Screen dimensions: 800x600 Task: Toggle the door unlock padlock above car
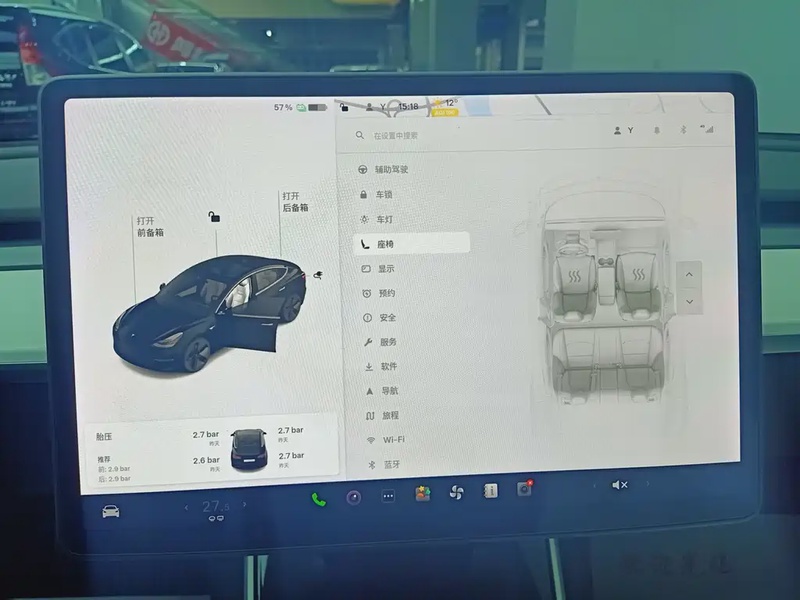click(x=214, y=216)
